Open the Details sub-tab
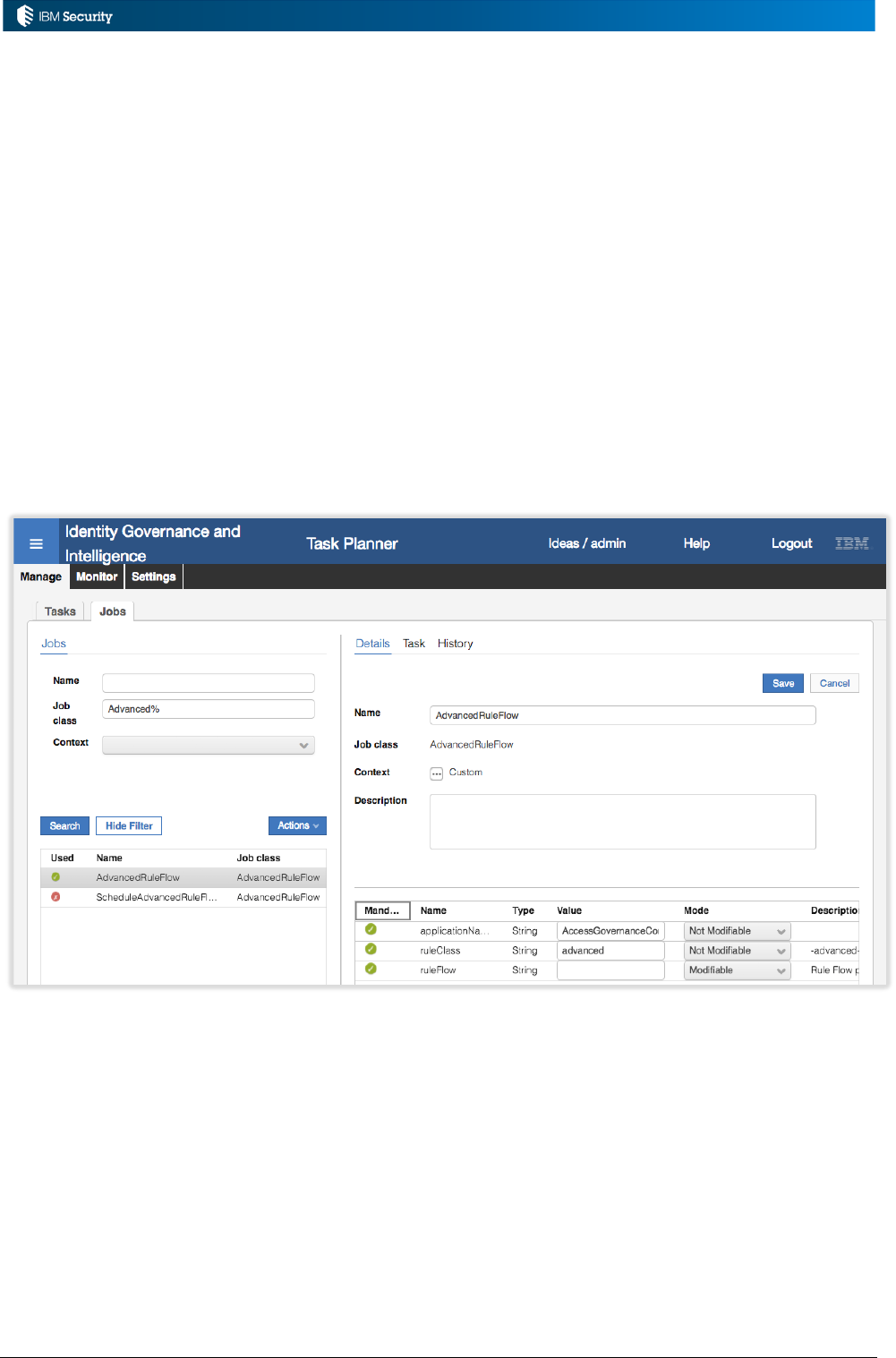 372,644
